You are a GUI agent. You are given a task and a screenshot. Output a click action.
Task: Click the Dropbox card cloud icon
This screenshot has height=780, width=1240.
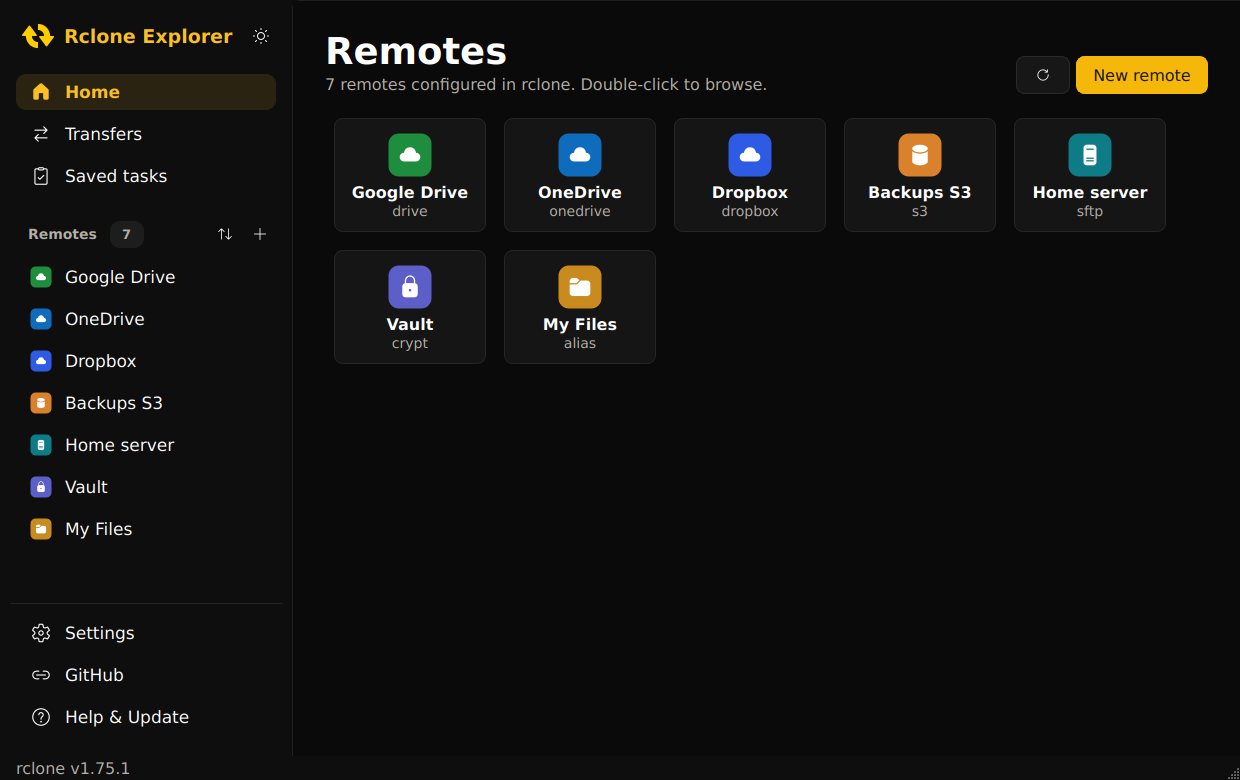(x=750, y=155)
